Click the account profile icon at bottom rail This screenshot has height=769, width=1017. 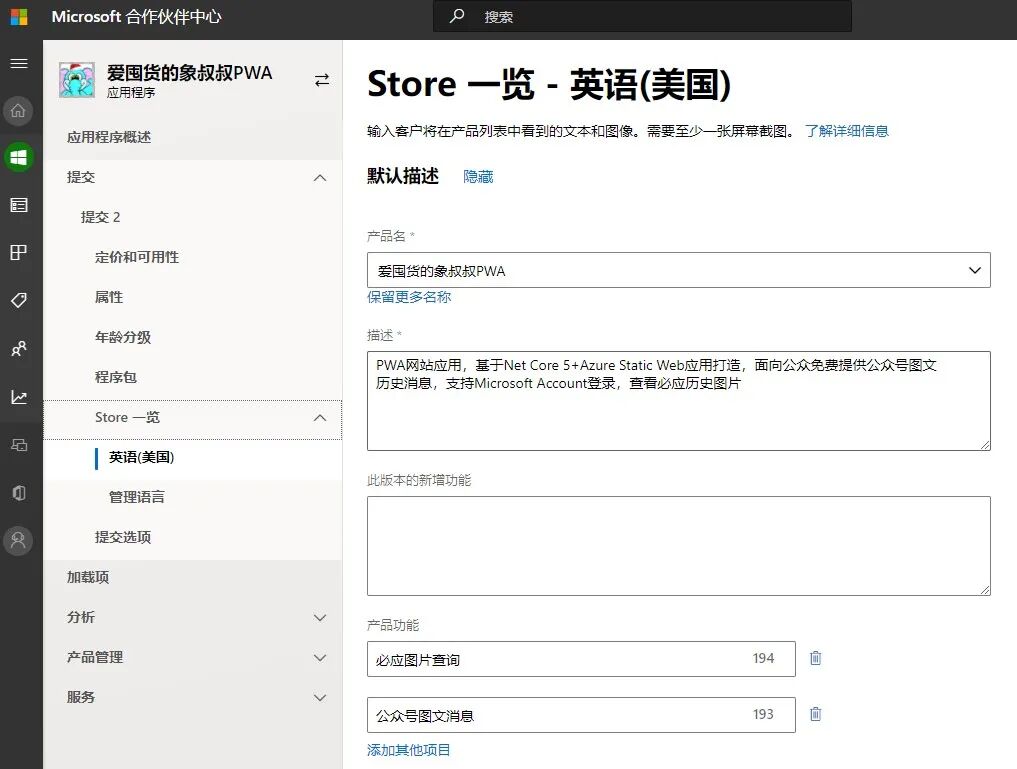click(18, 540)
